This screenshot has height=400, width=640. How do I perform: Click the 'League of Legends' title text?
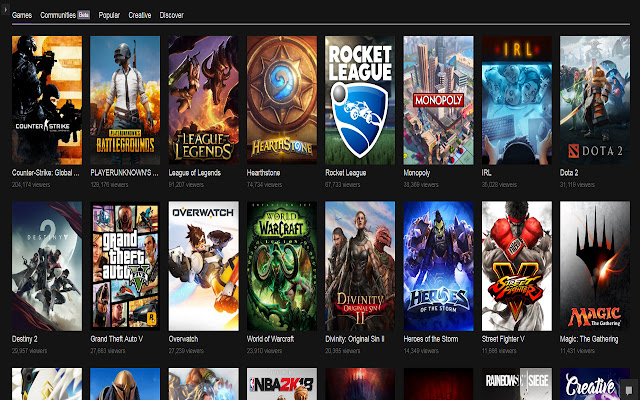[195, 173]
